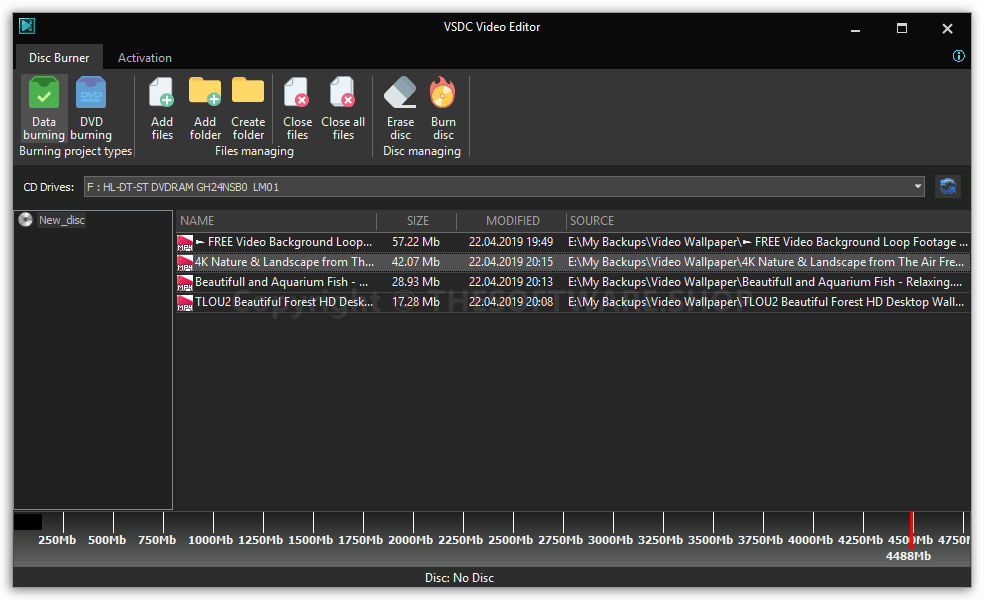This screenshot has height=600, width=984.
Task: Click file icon of TLOU2 Beautiful Forest
Action: click(184, 303)
